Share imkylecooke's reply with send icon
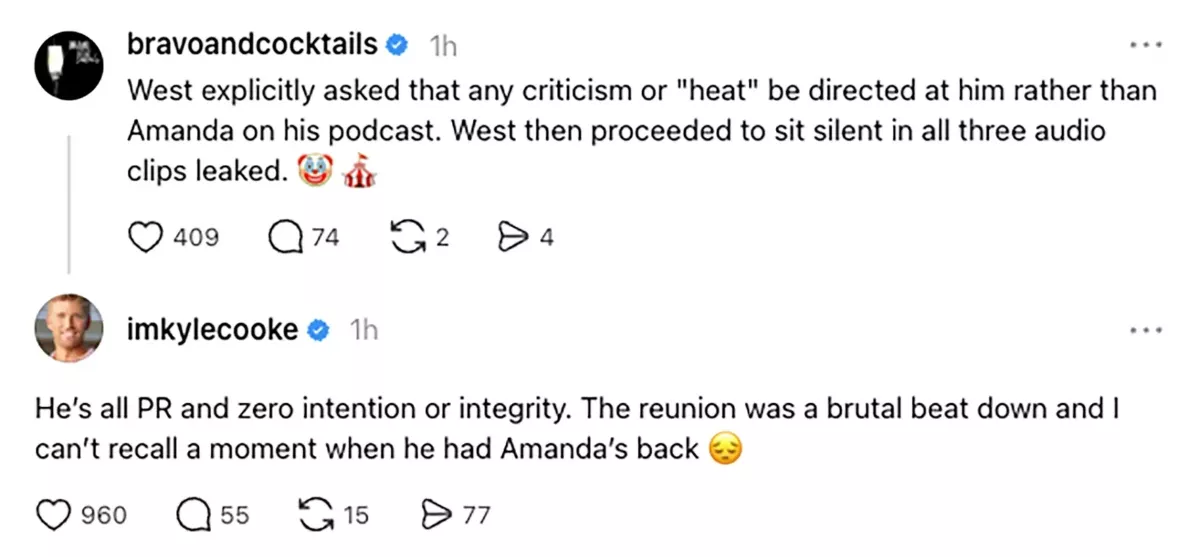1200x557 pixels. click(436, 515)
